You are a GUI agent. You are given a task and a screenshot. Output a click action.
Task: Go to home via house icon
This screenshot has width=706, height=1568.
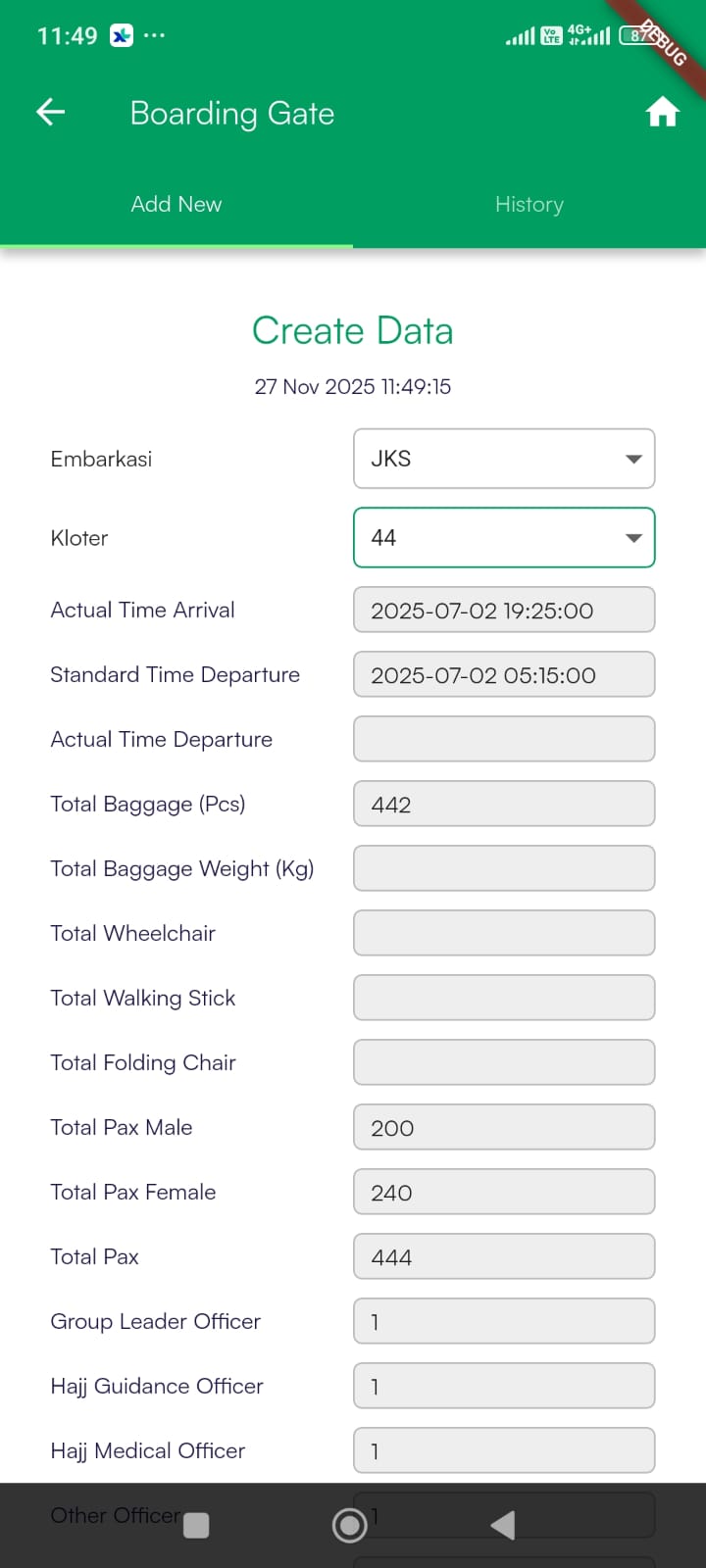point(662,113)
